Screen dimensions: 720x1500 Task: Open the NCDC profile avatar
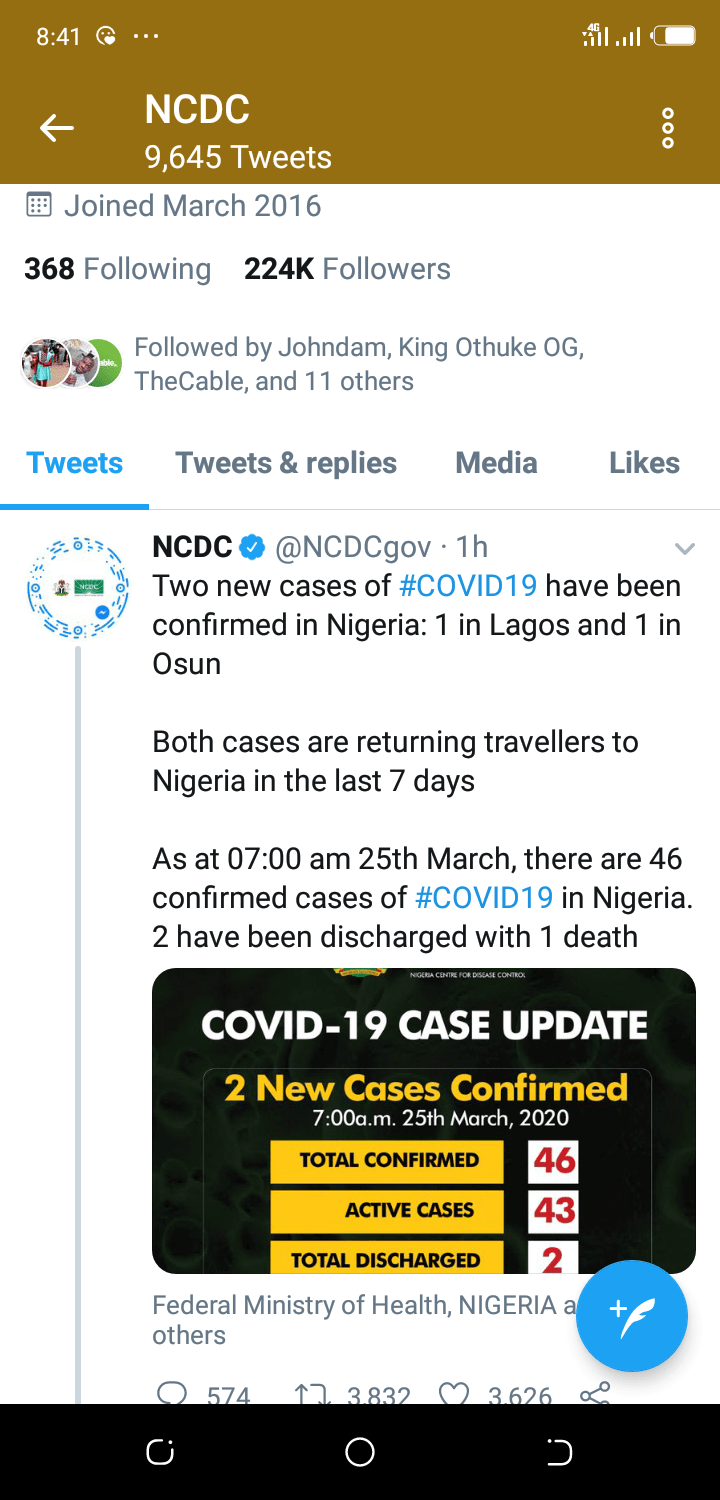point(77,588)
